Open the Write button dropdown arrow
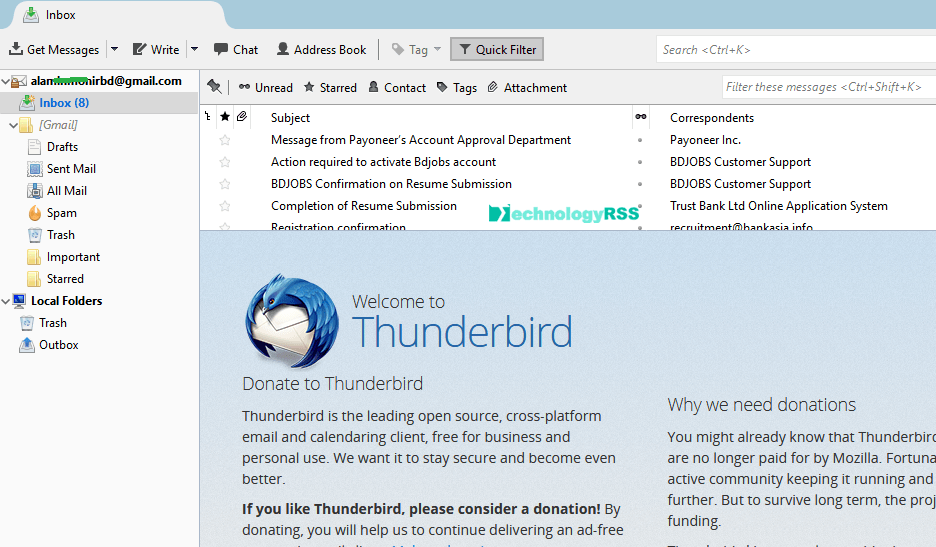This screenshot has height=547, width=936. (194, 49)
